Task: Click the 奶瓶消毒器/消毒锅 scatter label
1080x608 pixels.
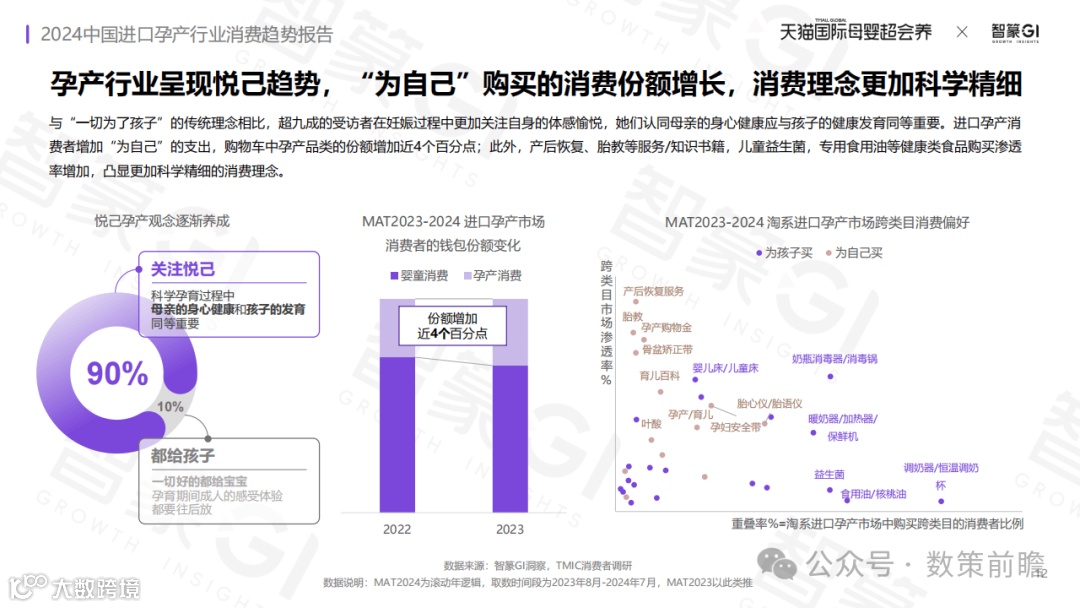Action: (x=834, y=359)
